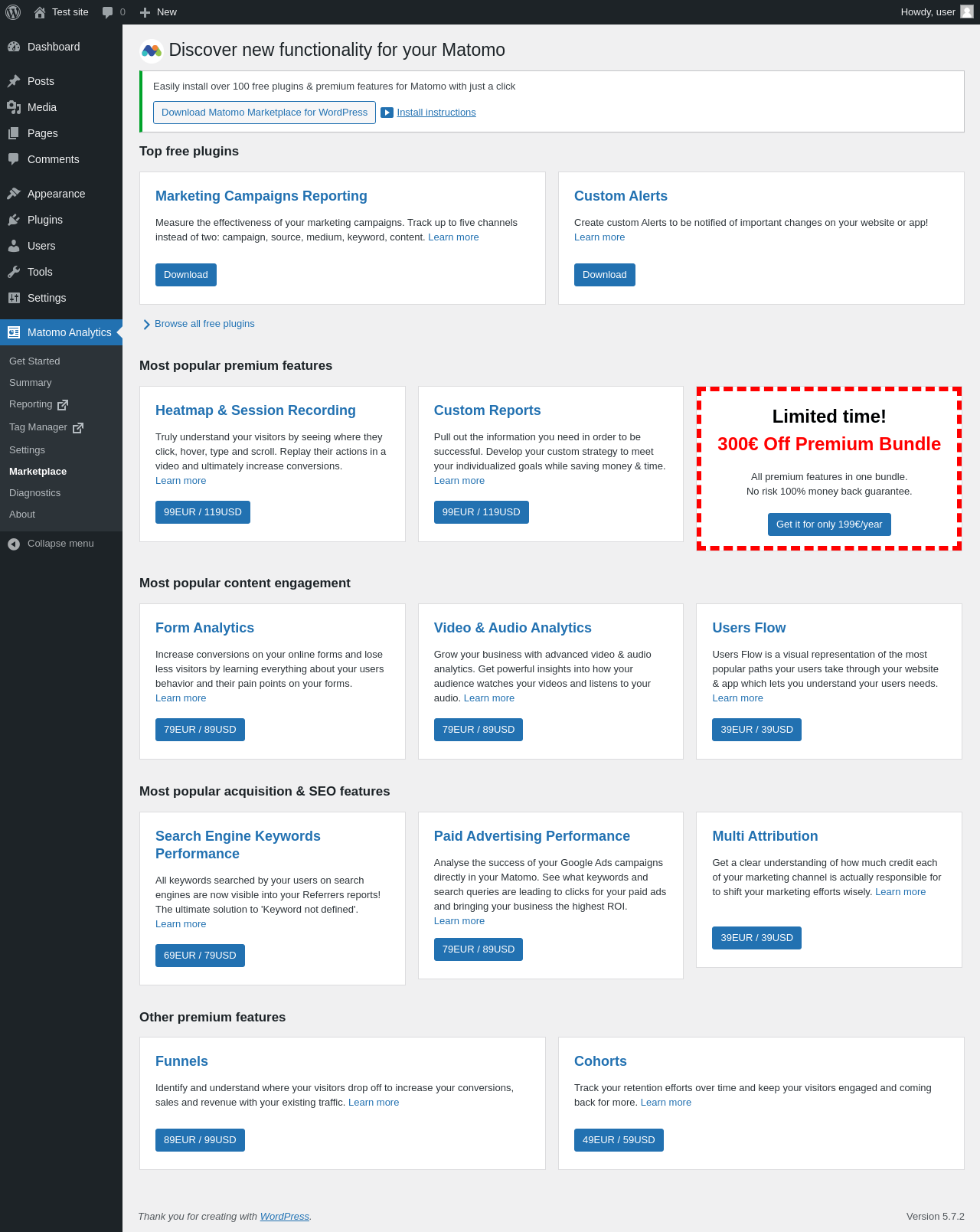Click the external link icon beside Reporting
980x1232 pixels.
(x=63, y=404)
